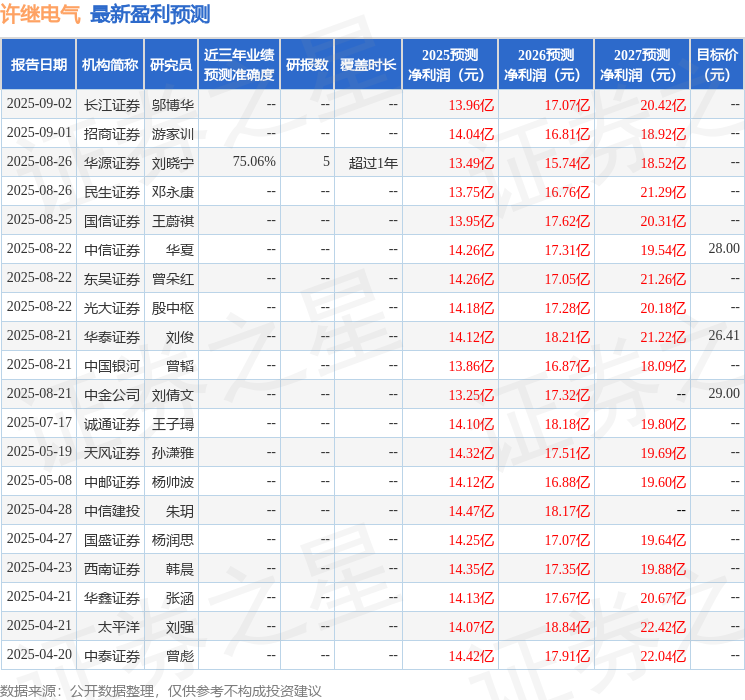Viewport: 745px width, 700px height.
Task: Click the 覆盖时长 column header
Action: 368,65
